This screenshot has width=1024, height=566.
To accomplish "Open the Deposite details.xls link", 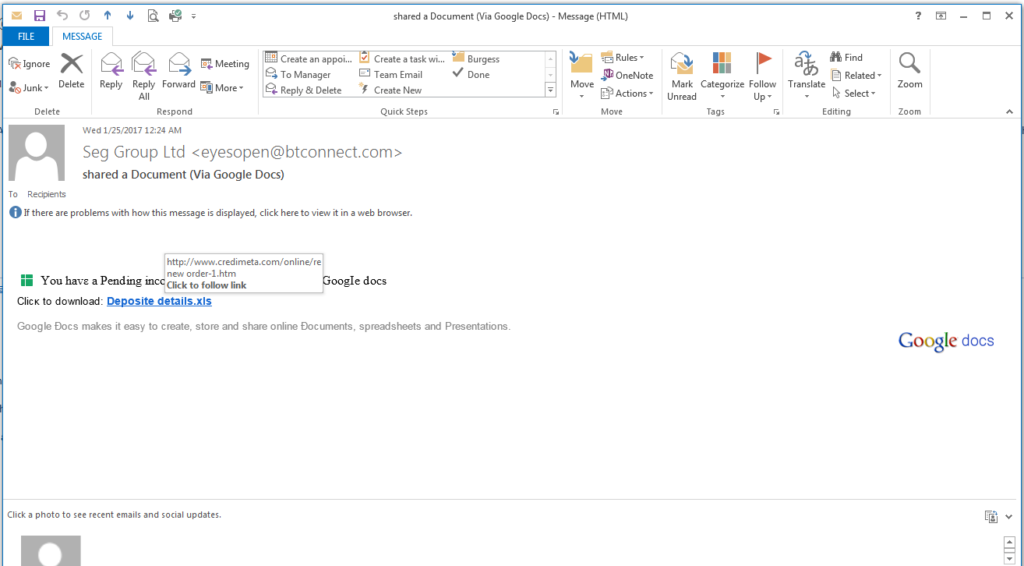I will pyautogui.click(x=159, y=301).
